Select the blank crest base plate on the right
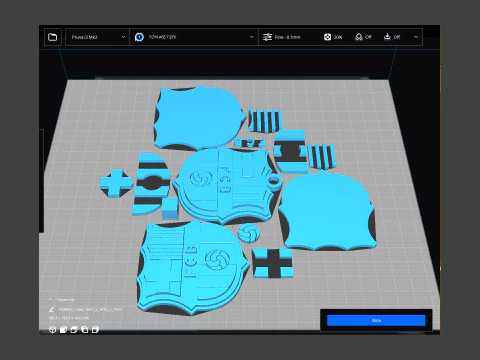The width and height of the screenshot is (480, 360). 328,212
